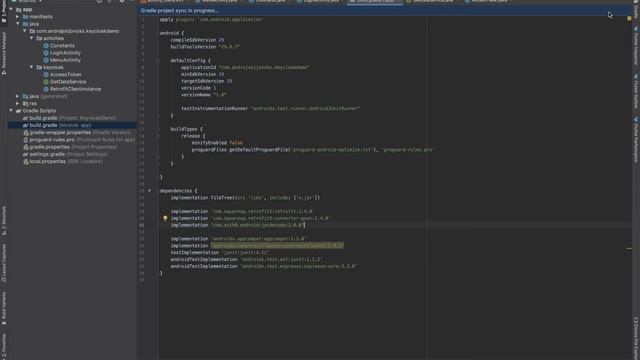The image size is (640, 360).
Task: Click the AccessToken class icon
Action: (46, 75)
